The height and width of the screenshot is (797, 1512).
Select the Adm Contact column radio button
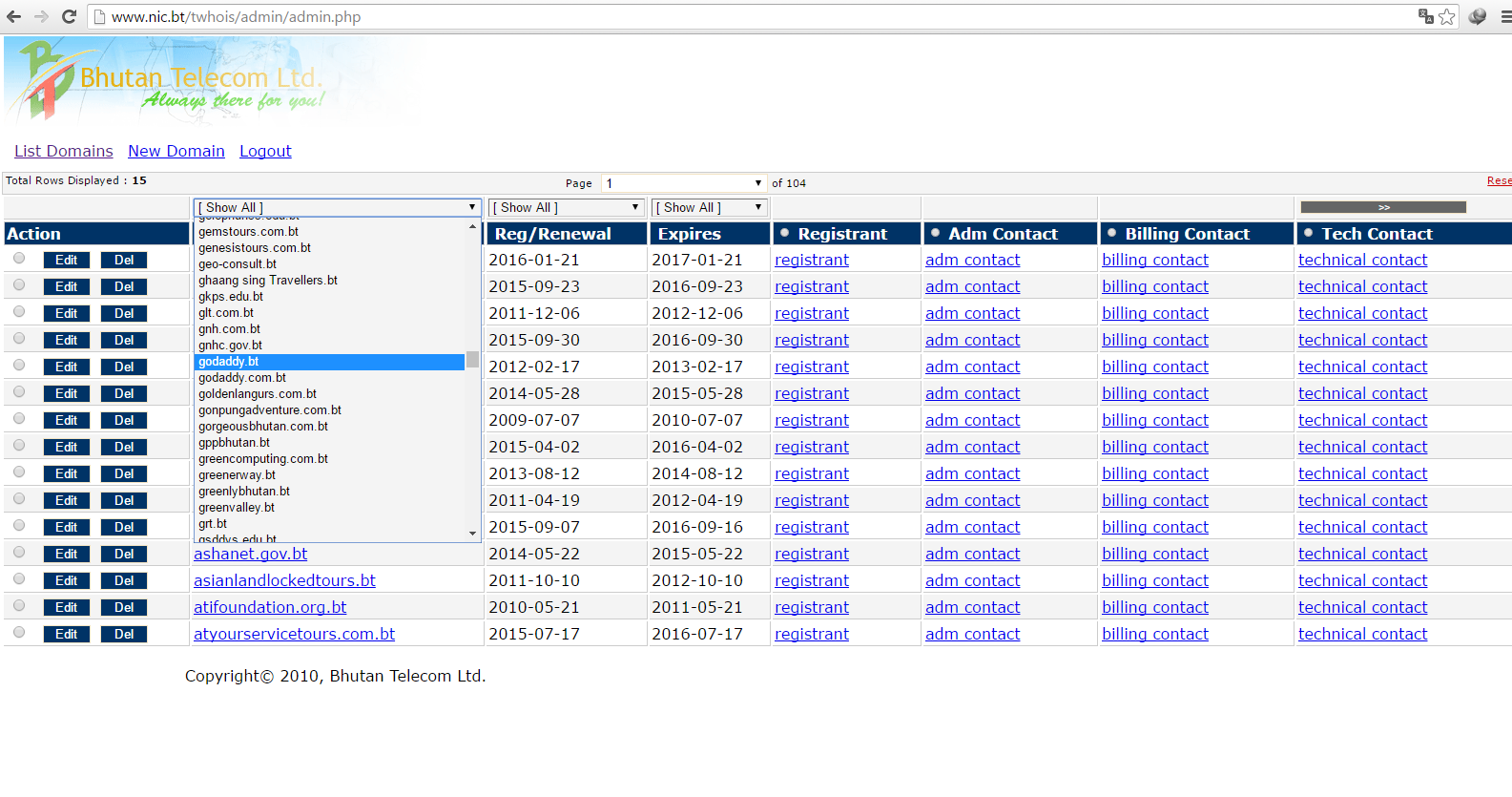point(935,233)
